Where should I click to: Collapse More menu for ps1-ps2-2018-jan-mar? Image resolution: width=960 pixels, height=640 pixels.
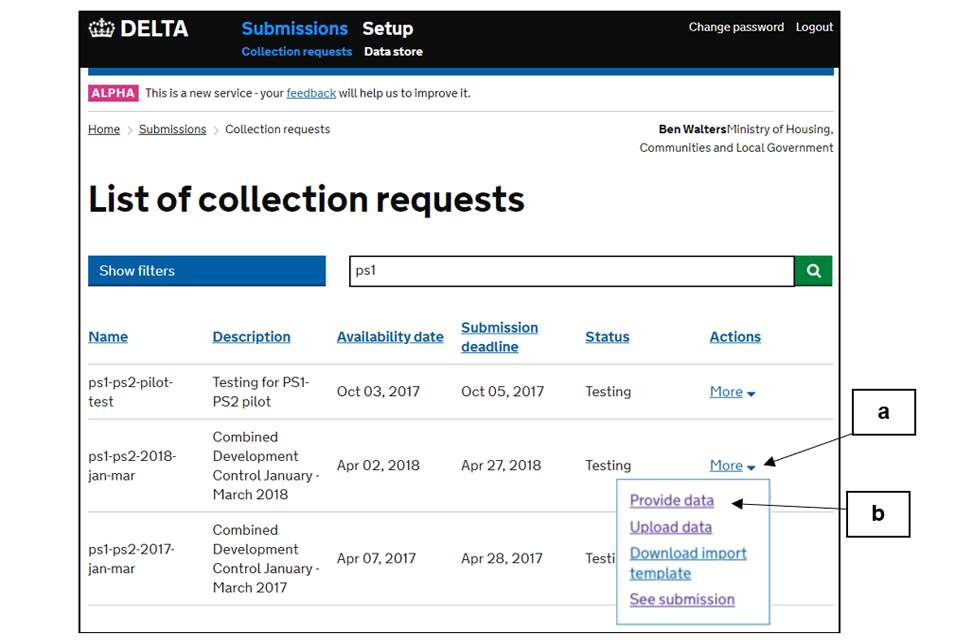coord(732,466)
